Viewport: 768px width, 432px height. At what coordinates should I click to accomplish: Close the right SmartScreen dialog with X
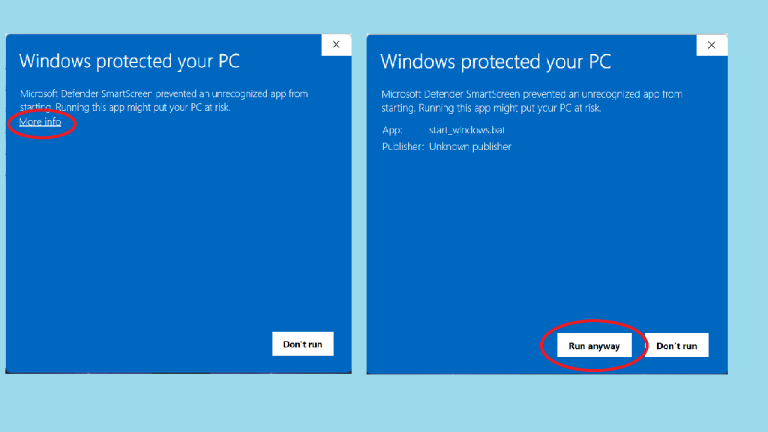[712, 45]
